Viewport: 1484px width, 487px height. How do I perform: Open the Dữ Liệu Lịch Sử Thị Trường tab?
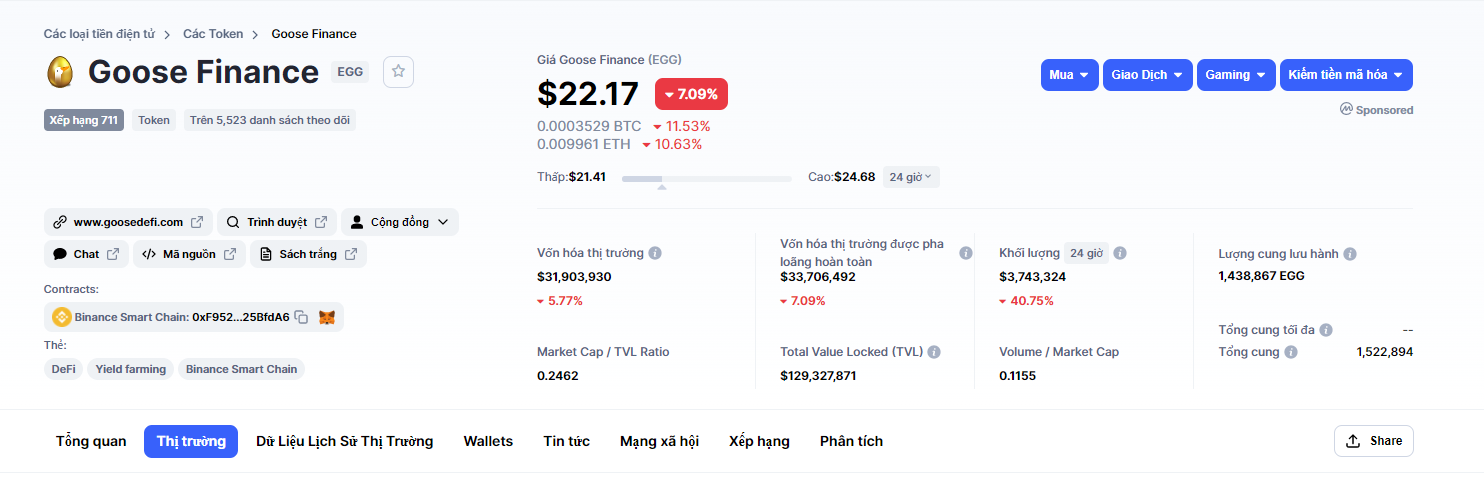click(x=344, y=441)
